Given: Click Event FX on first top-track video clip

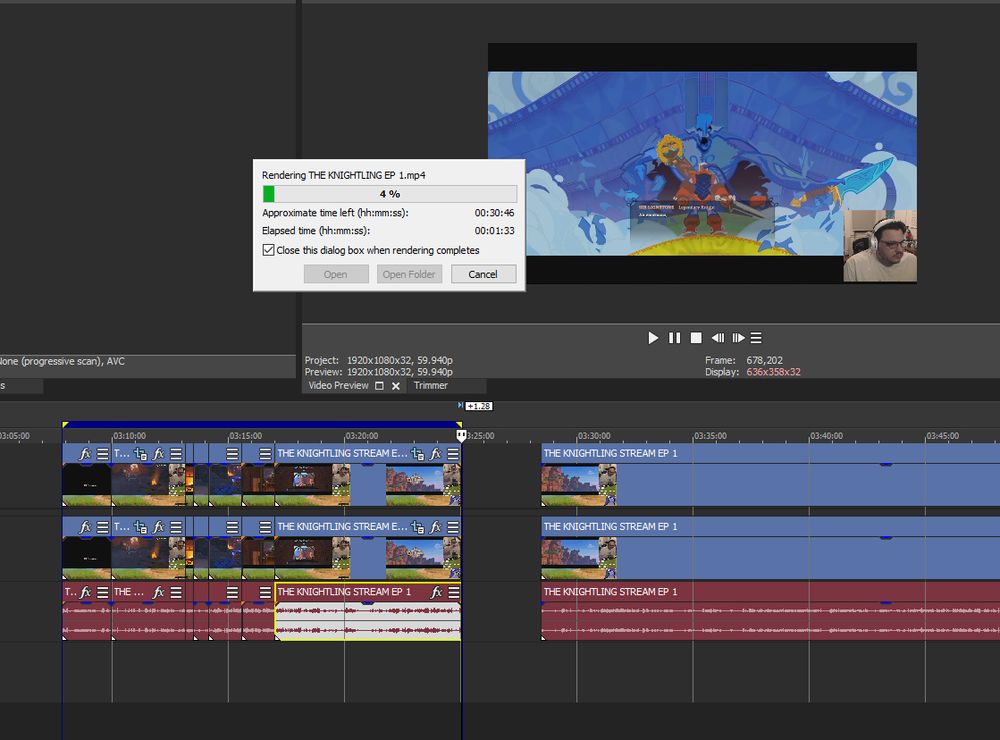Looking at the screenshot, I should 85,454.
